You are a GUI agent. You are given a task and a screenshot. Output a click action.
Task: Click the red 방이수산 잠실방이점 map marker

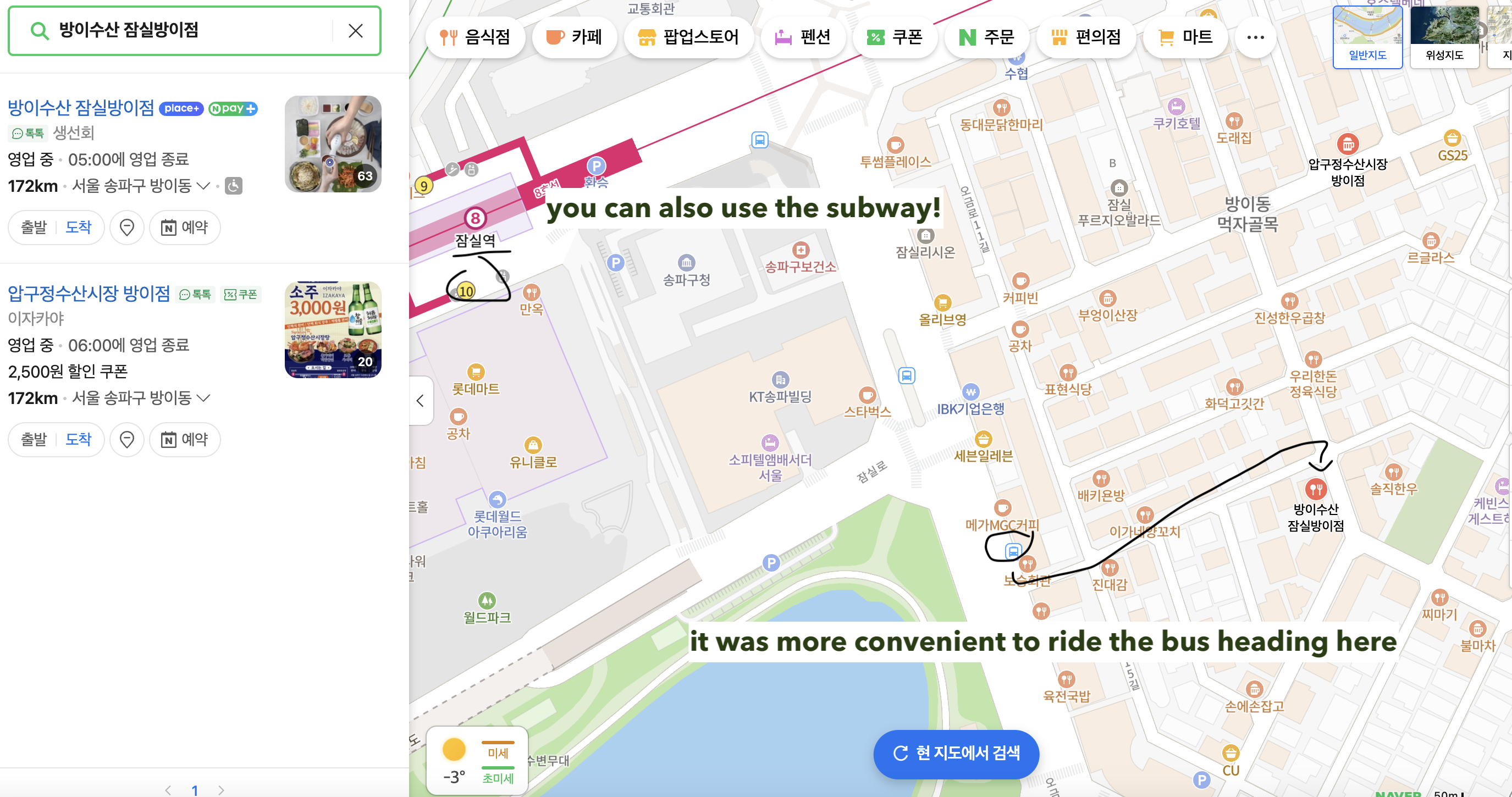point(1315,489)
